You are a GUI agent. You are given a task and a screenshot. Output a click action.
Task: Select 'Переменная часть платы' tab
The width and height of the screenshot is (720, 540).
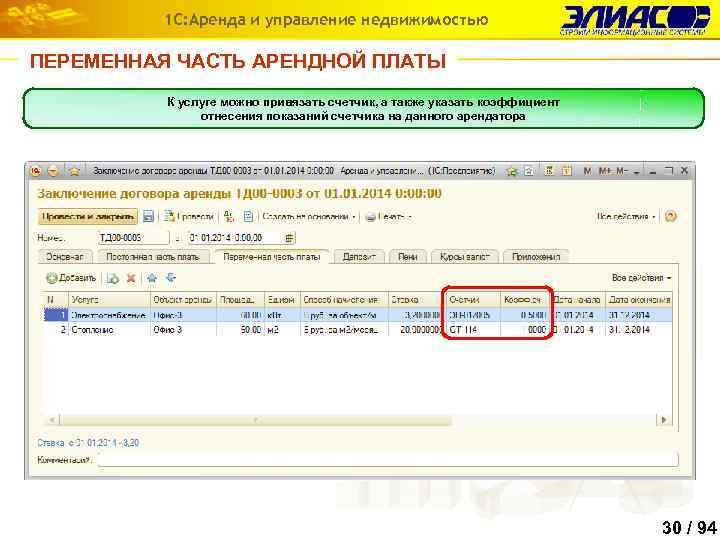(x=272, y=256)
